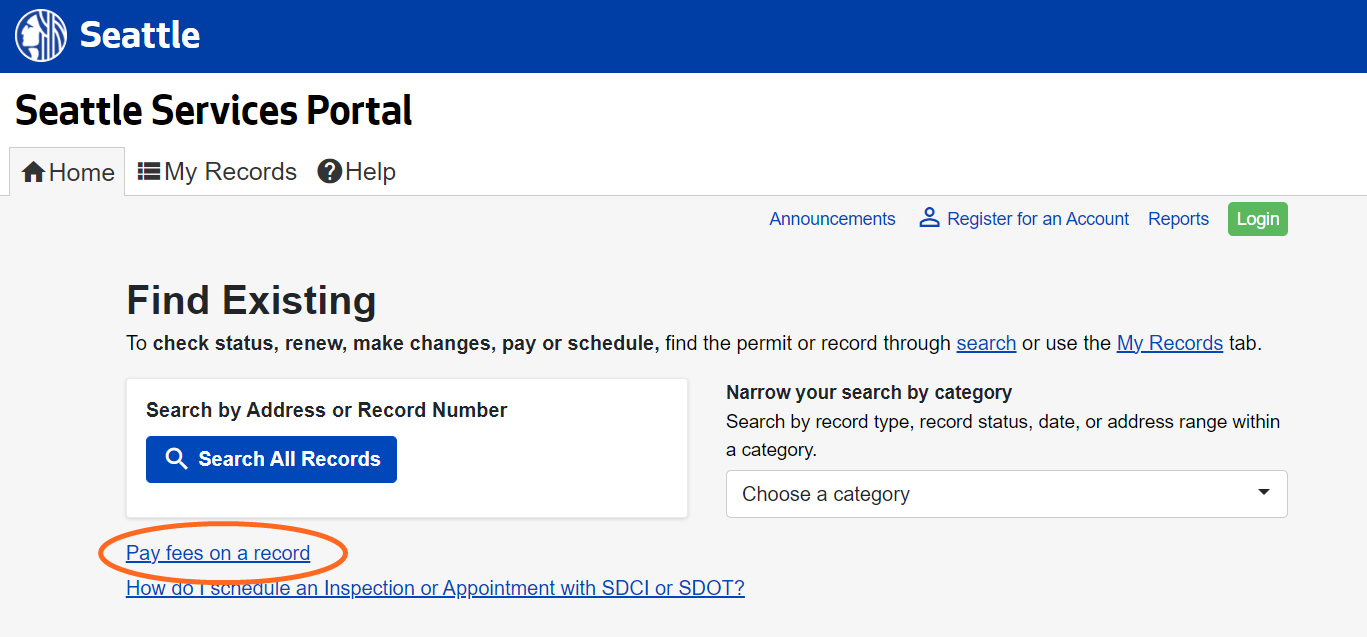Open the Reports link

1178,219
